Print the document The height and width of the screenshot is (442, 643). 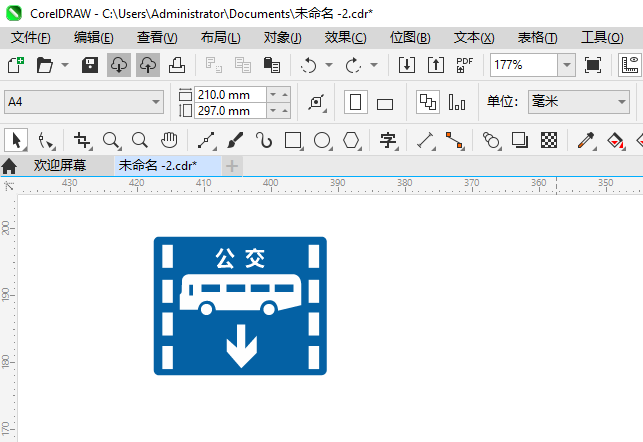(177, 65)
